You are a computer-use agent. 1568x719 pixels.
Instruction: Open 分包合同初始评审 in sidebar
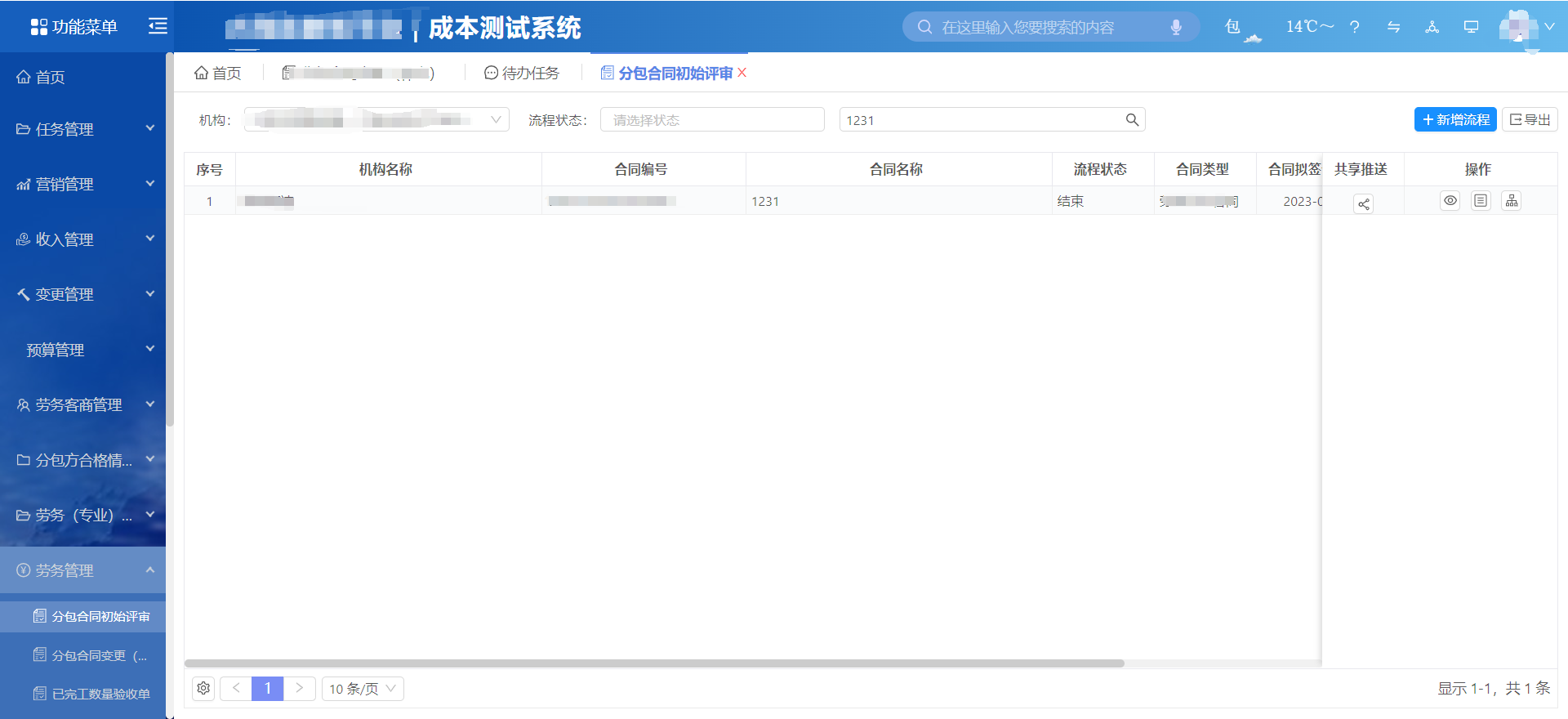point(82,616)
